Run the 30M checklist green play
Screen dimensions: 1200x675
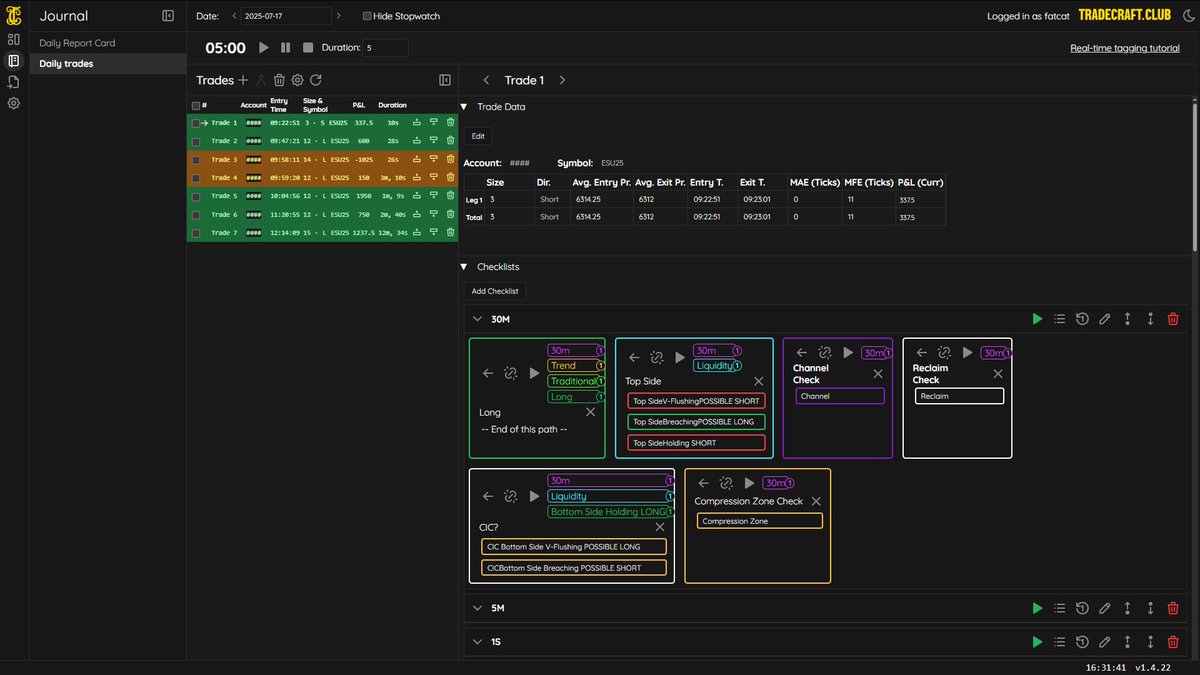pyautogui.click(x=1037, y=319)
